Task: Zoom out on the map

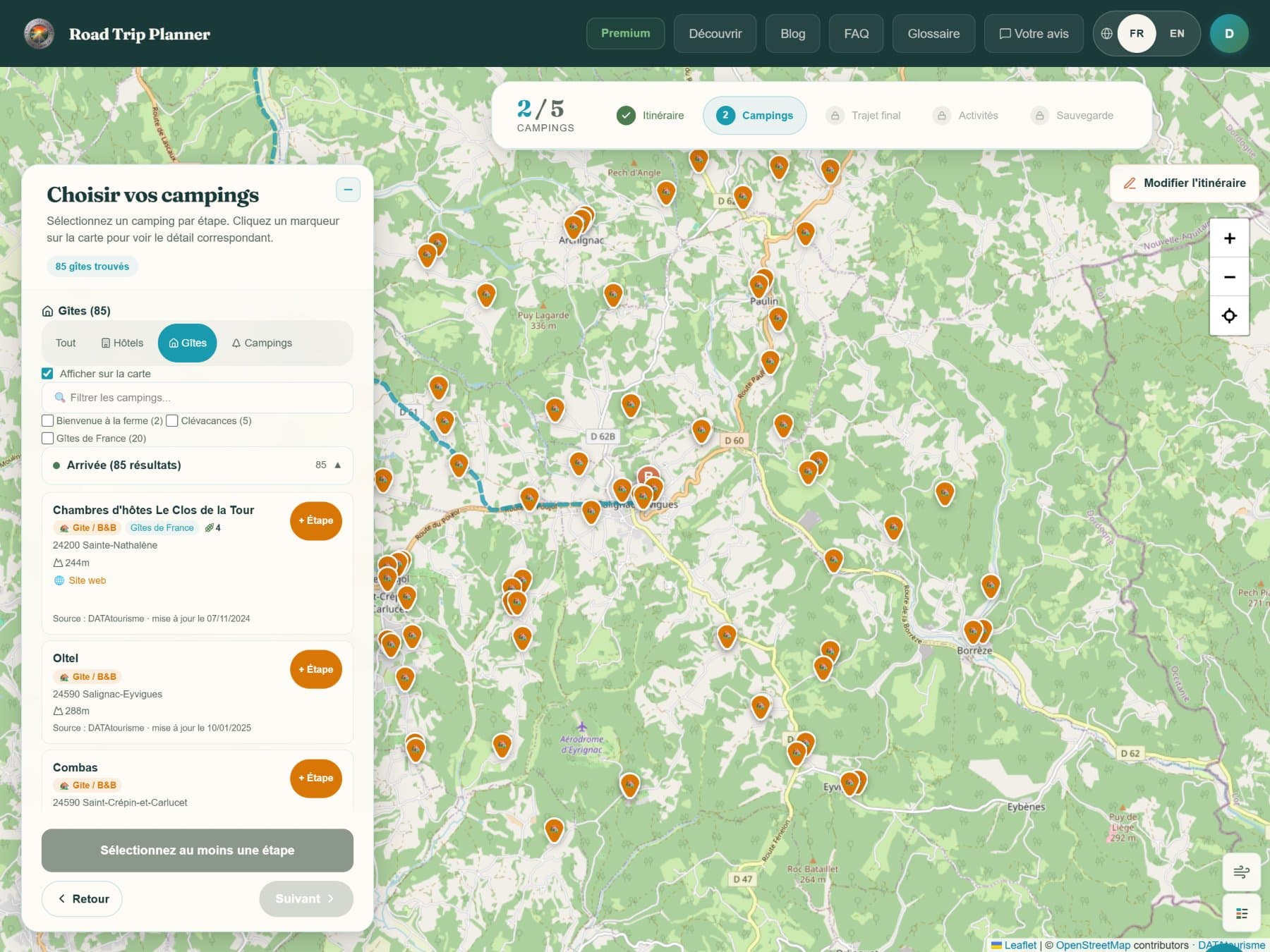Action: click(1229, 277)
